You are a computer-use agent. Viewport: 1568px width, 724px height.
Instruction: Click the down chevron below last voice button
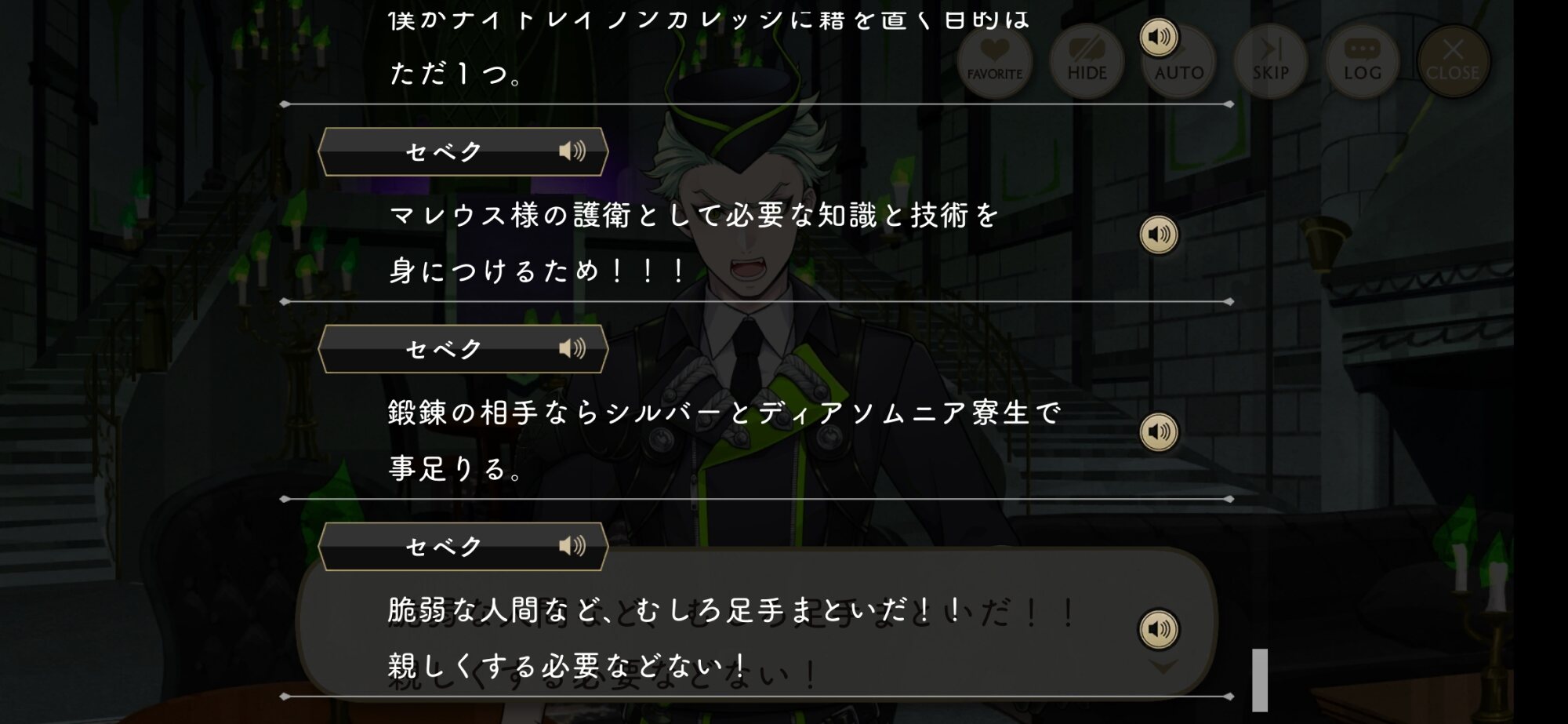1163,667
